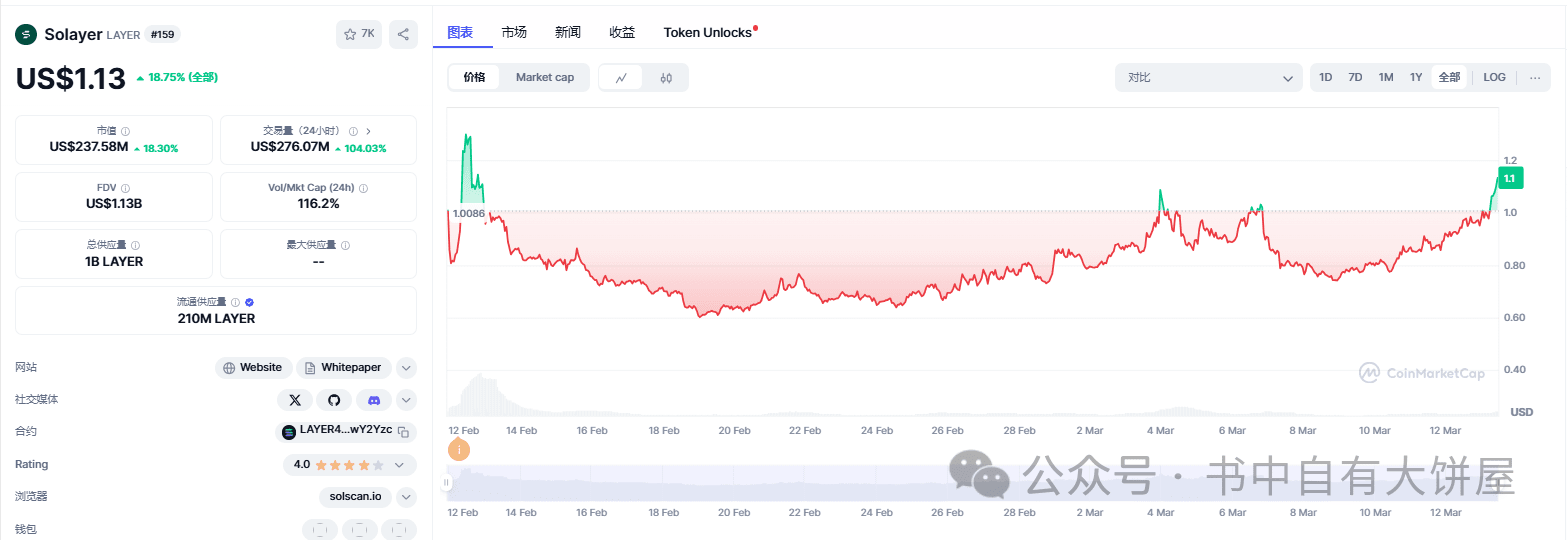Set chart range to 1M
The image size is (1567, 540).
[1386, 77]
